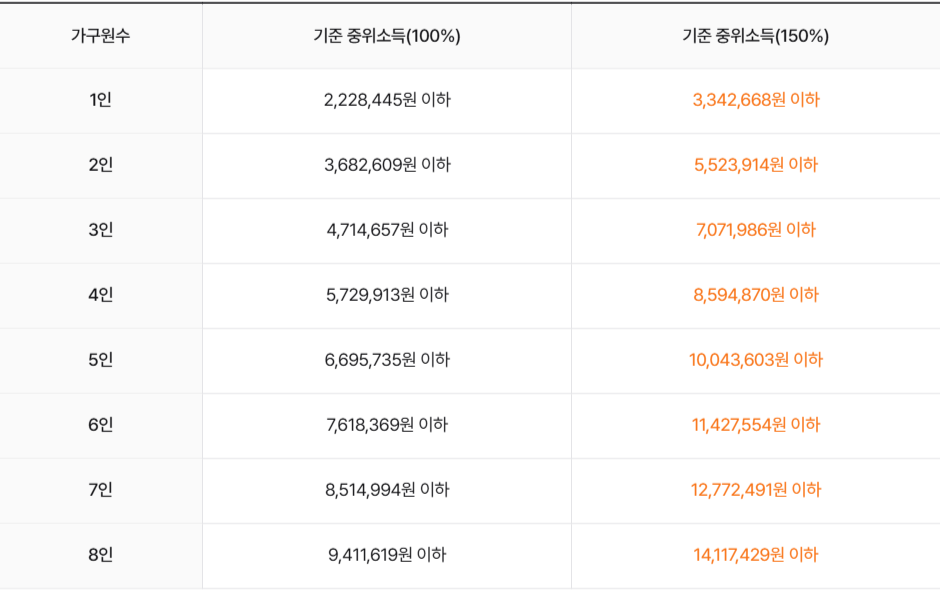
Task: Select the 4,714,657원 이하 cell
Action: (387, 230)
